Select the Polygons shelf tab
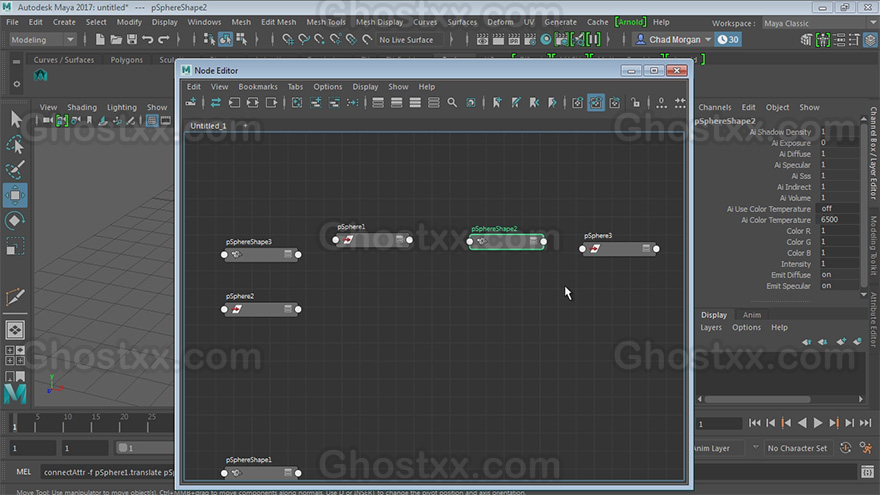The height and width of the screenshot is (495, 880). pyautogui.click(x=126, y=60)
